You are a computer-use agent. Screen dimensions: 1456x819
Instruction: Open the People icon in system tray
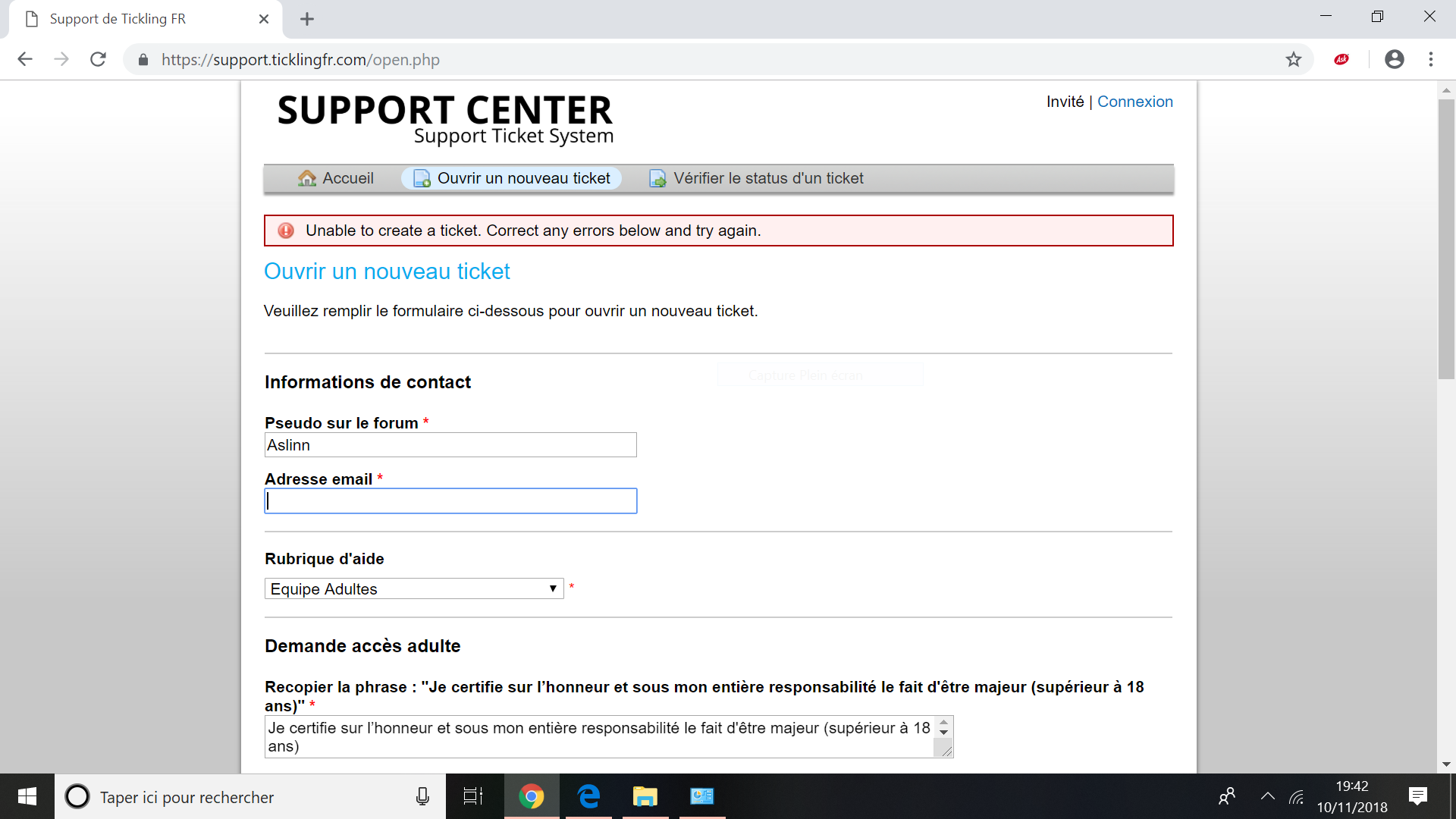[1227, 796]
